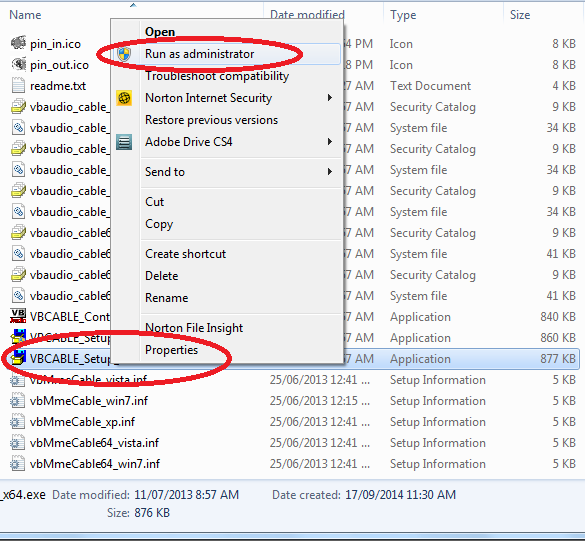Click the VBCABLE_ControlPanel VB application icon
The image size is (585, 541).
point(18,316)
